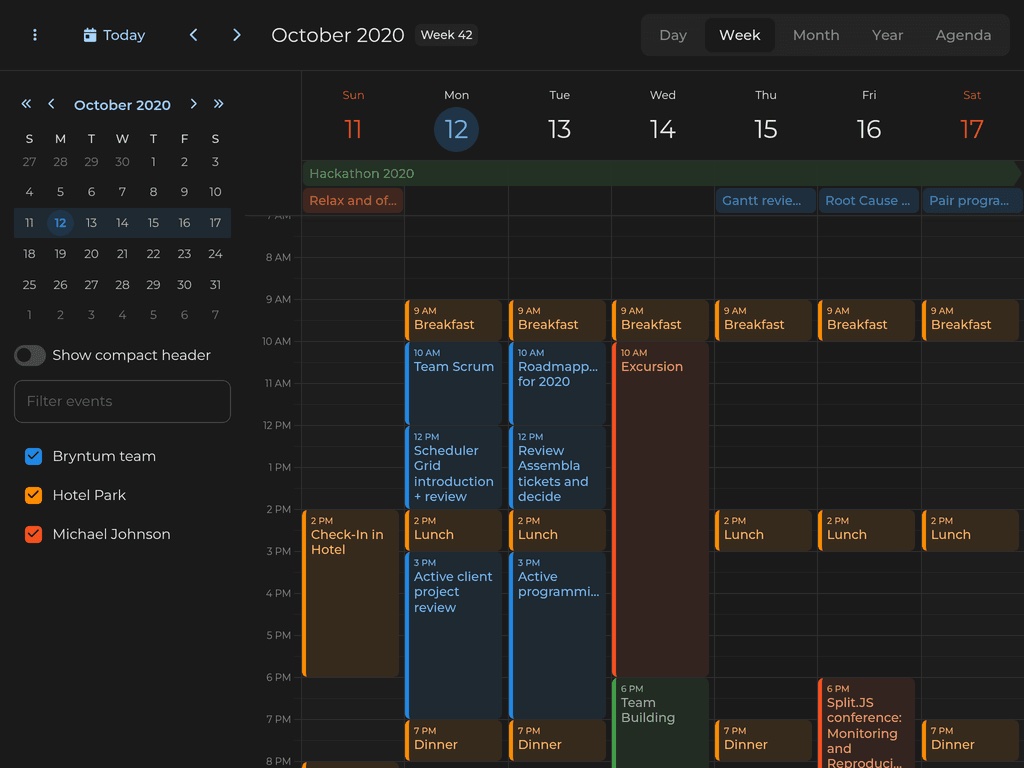Open the Pair progra... all-day event

click(972, 200)
